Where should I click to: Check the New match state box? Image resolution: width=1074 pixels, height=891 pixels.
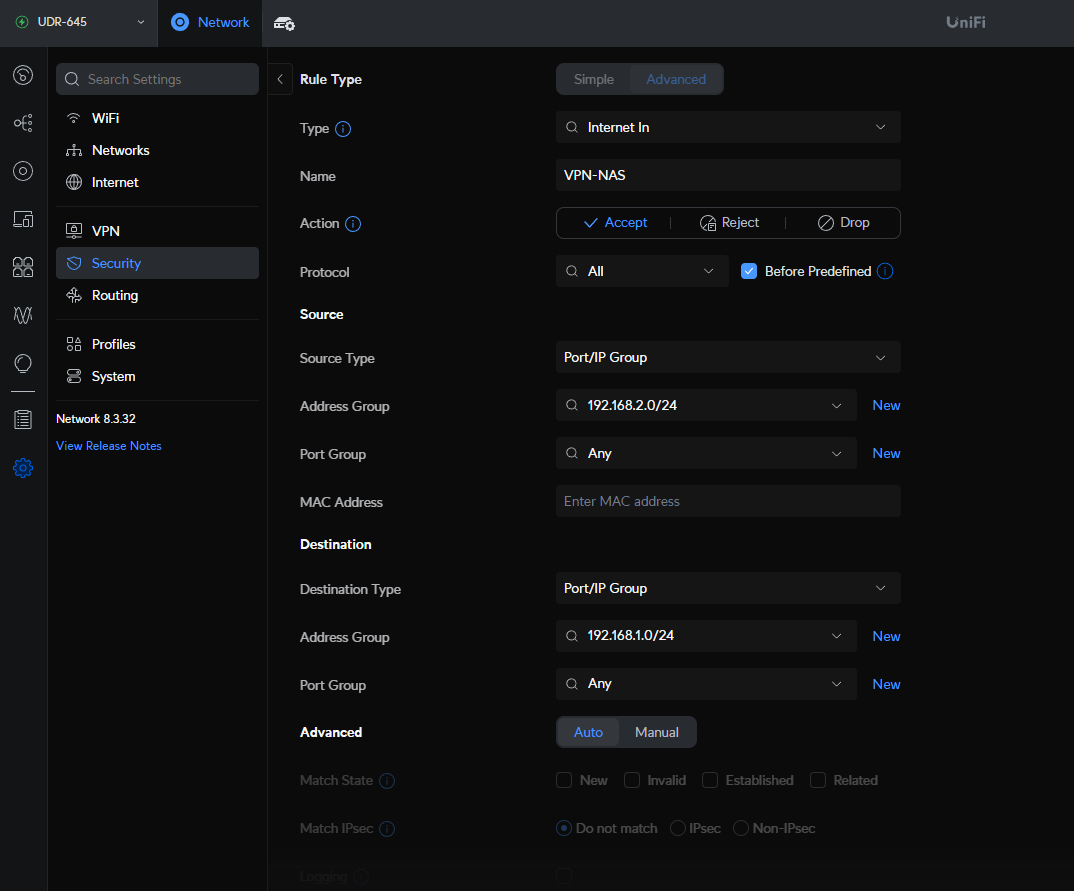click(564, 780)
